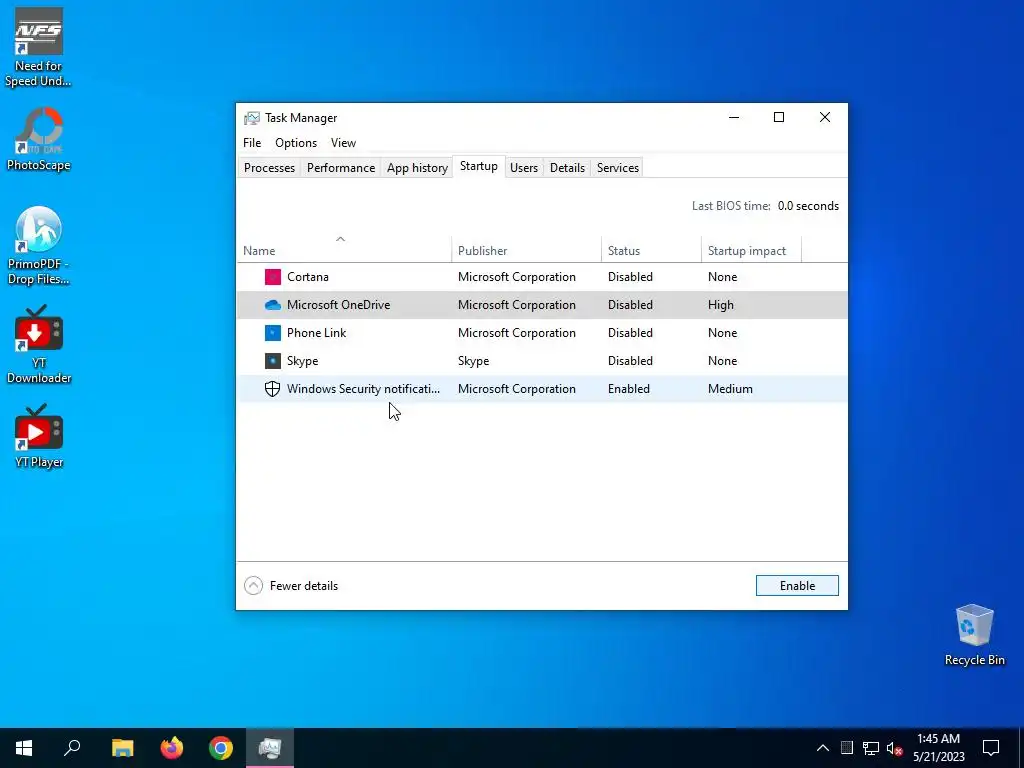Screen dimensions: 1024x768
Task: Click the Microsoft OneDrive cloud icon
Action: coord(272,305)
